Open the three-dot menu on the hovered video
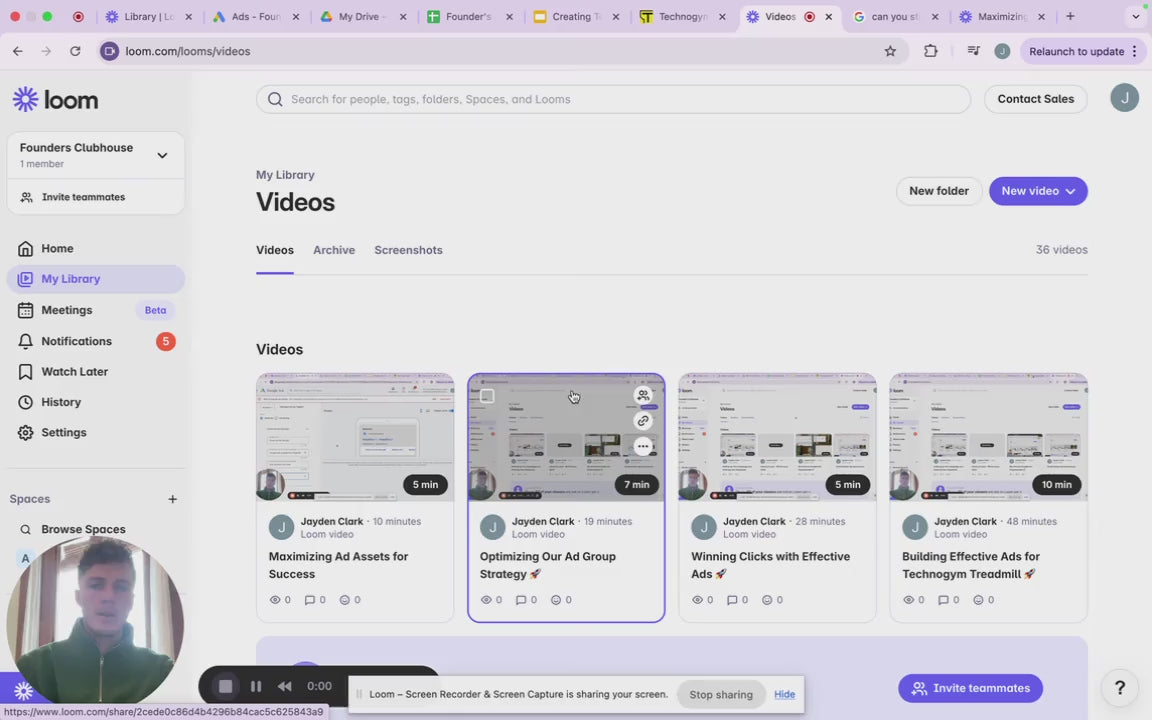Image resolution: width=1152 pixels, height=720 pixels. coord(643,446)
